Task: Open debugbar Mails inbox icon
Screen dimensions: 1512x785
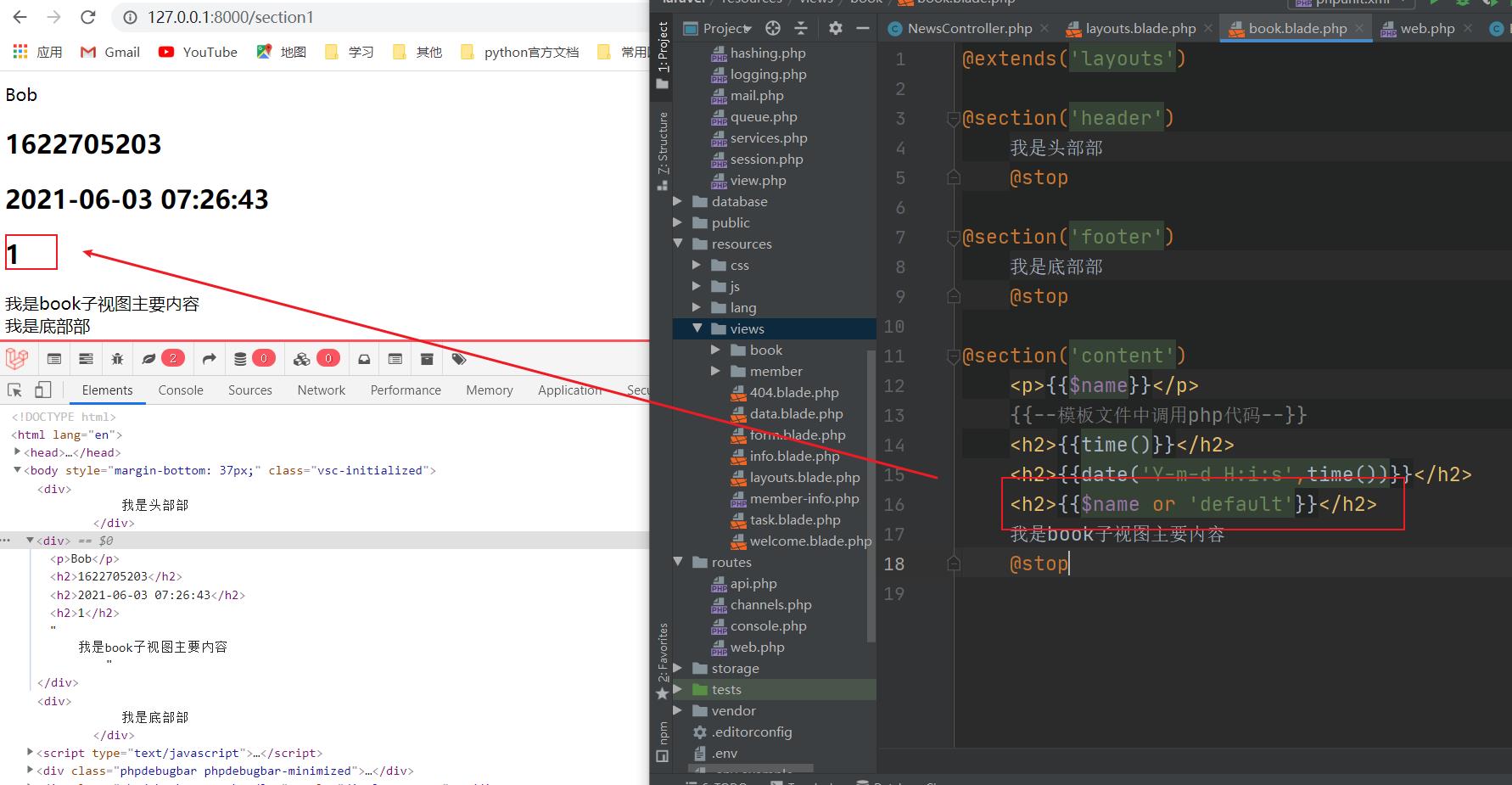Action: (364, 359)
